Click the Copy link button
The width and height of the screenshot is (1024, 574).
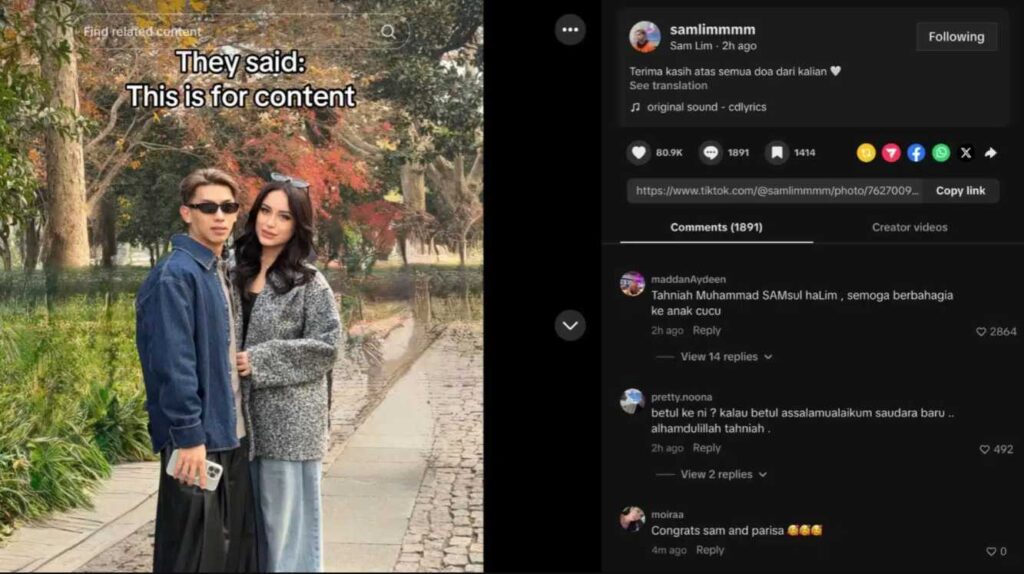pyautogui.click(x=960, y=191)
